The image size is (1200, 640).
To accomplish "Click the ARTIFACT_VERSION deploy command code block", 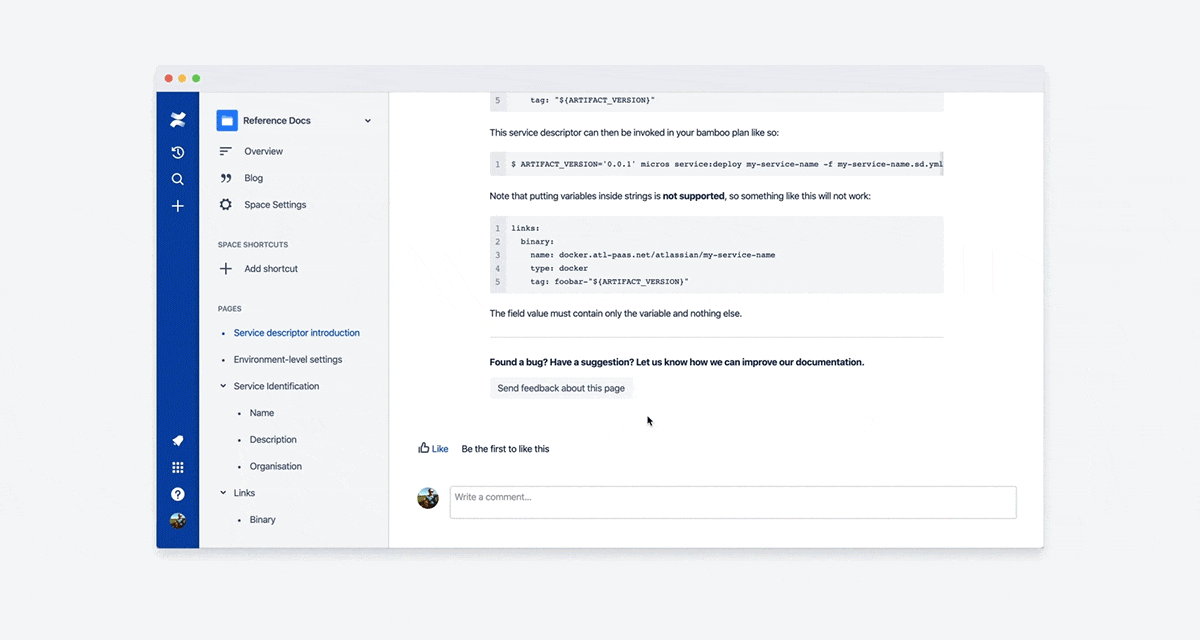I will tap(717, 164).
